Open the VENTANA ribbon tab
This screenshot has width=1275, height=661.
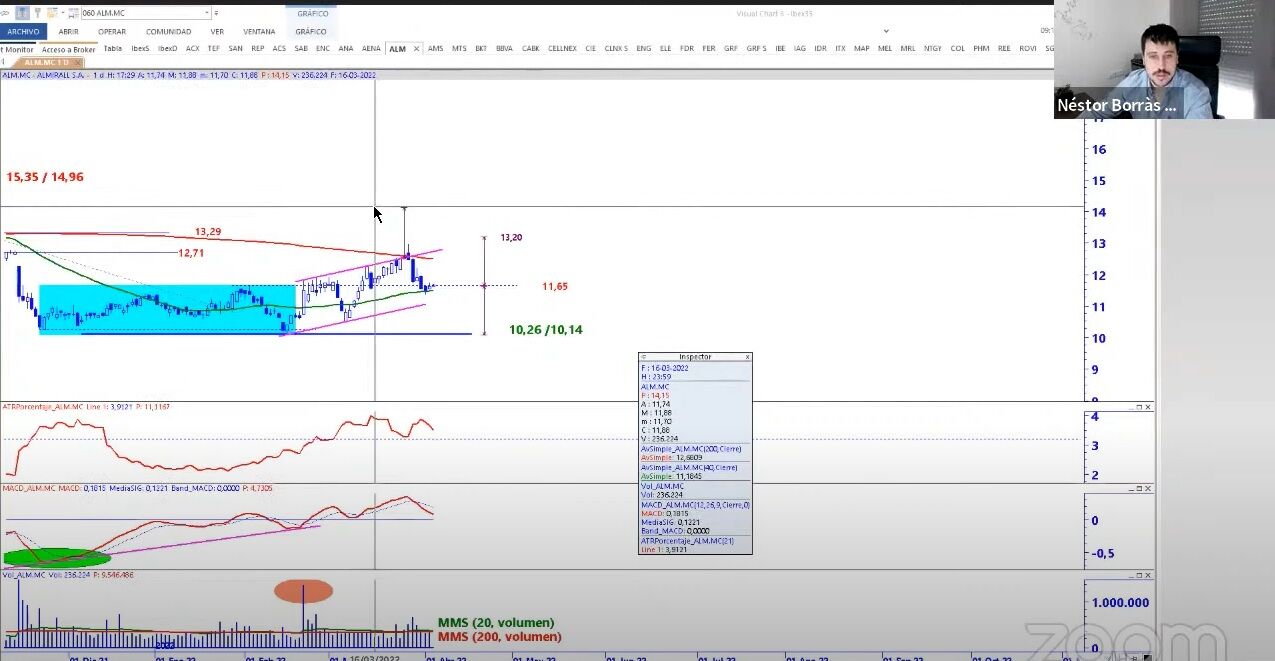tap(259, 31)
